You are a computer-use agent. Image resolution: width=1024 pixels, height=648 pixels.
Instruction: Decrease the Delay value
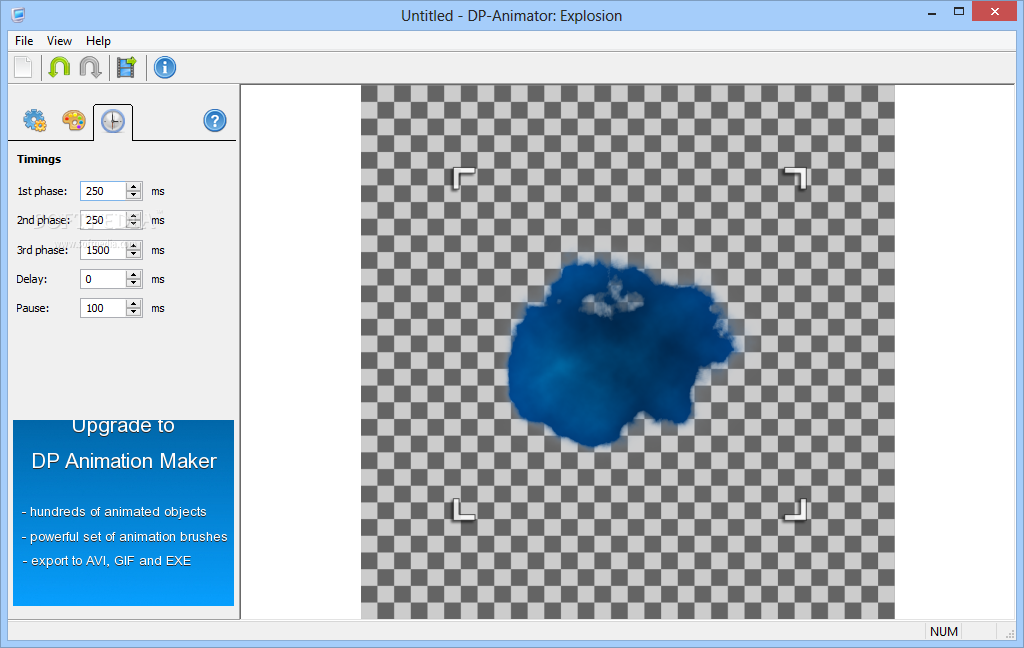(x=134, y=284)
